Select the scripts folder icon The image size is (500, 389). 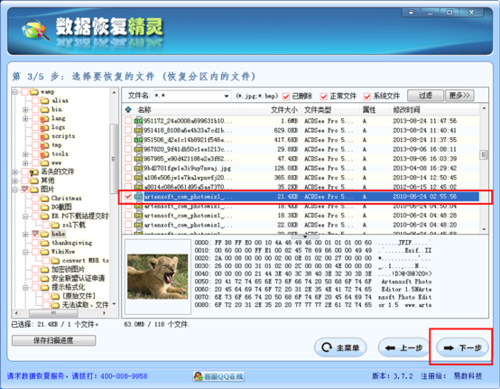45,136
